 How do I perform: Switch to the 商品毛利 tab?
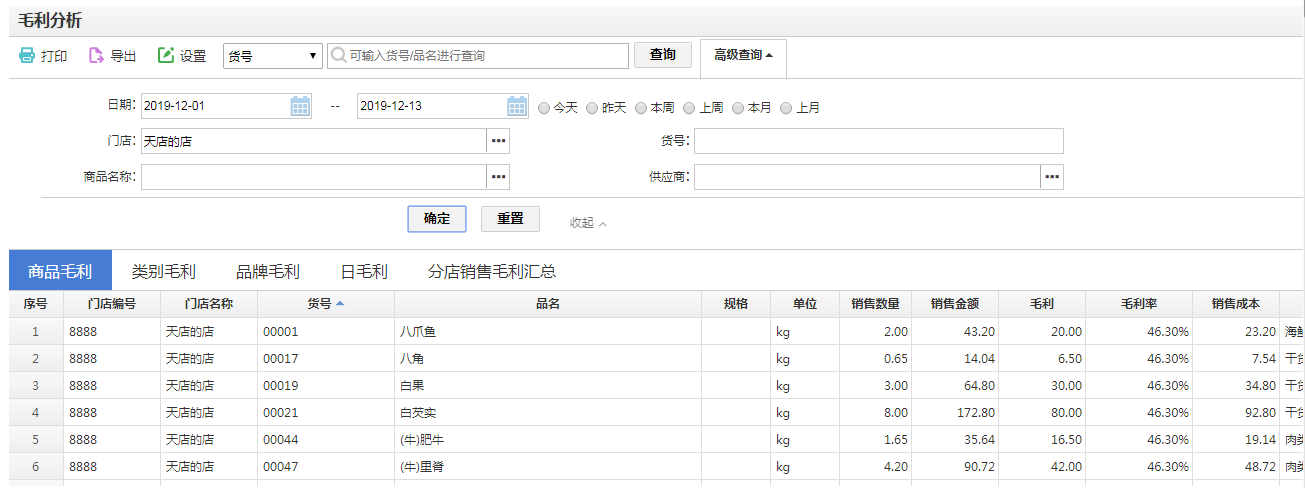pos(60,271)
